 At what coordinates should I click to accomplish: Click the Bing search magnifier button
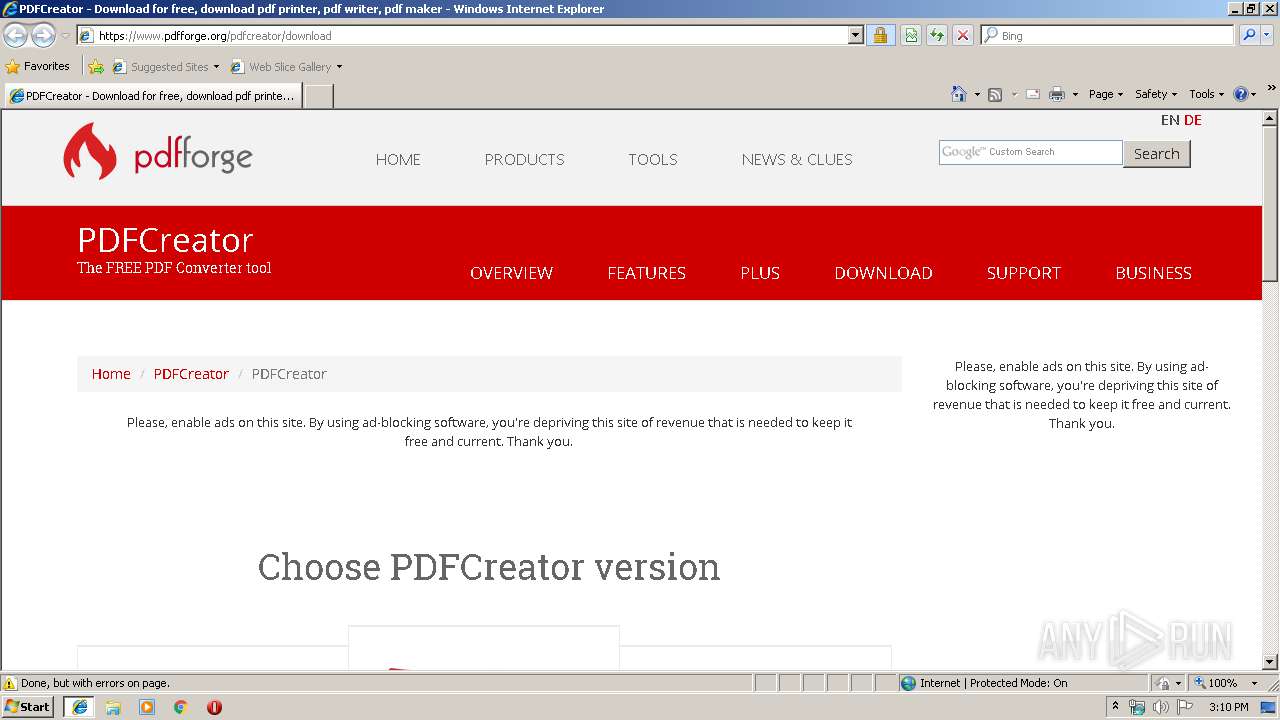1249,35
